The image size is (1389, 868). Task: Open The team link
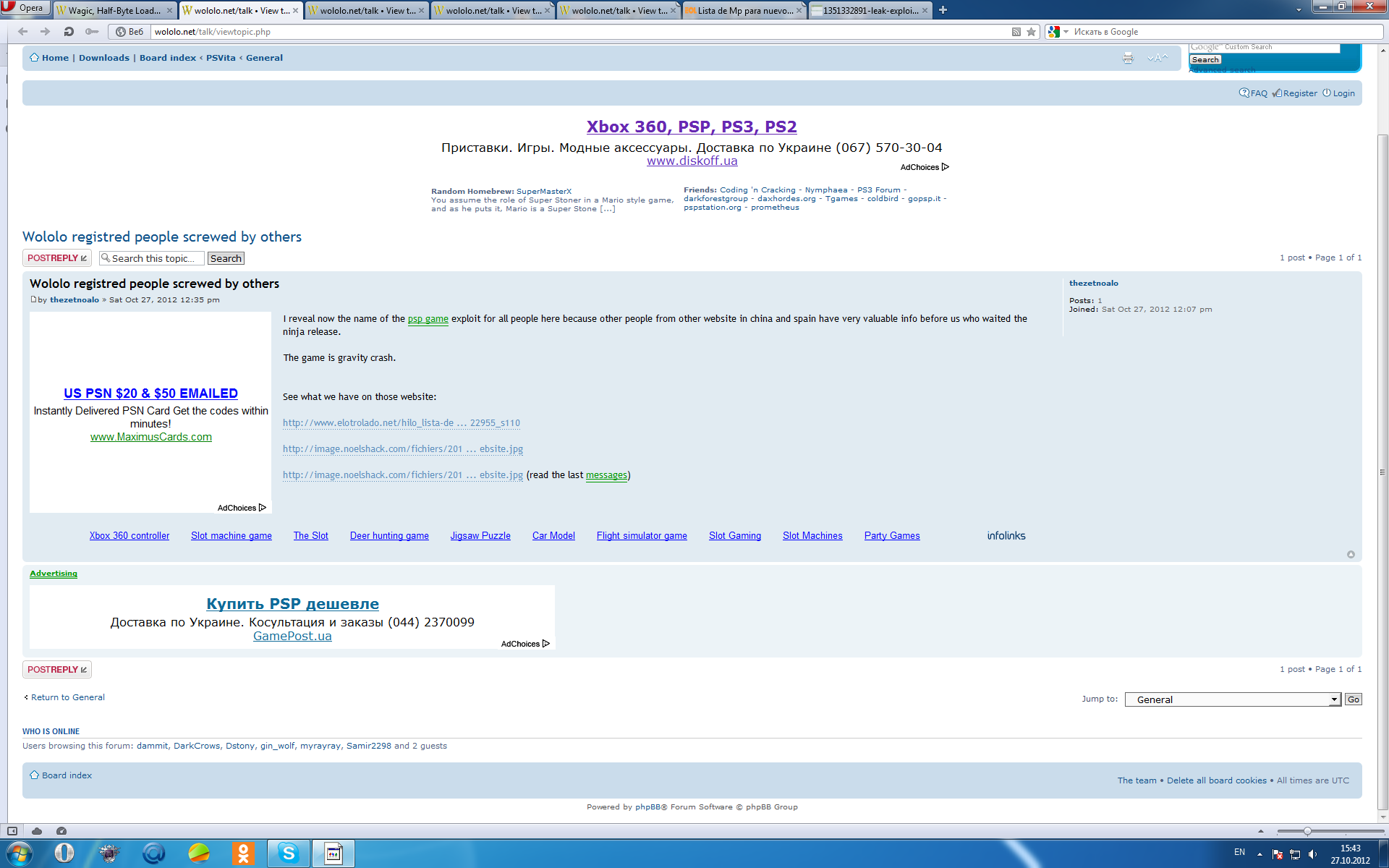1137,780
